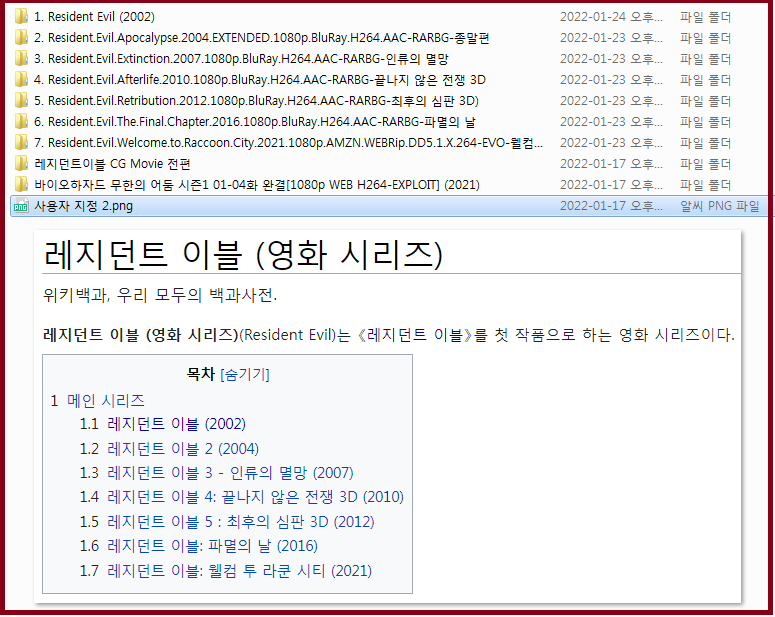Click date cell of 바이오하자드 무한의 어둠 row
Viewport: 775px width, 617px height.
(611, 185)
